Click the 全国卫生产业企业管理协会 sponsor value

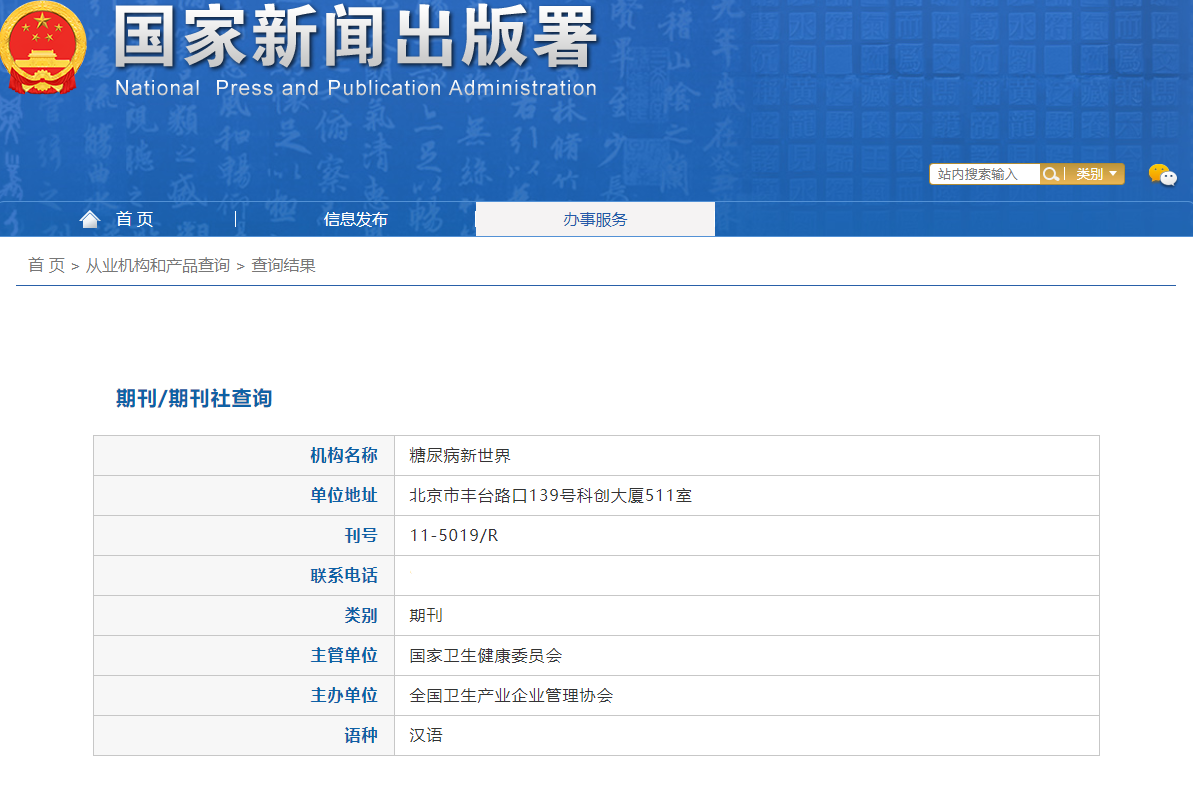click(511, 696)
